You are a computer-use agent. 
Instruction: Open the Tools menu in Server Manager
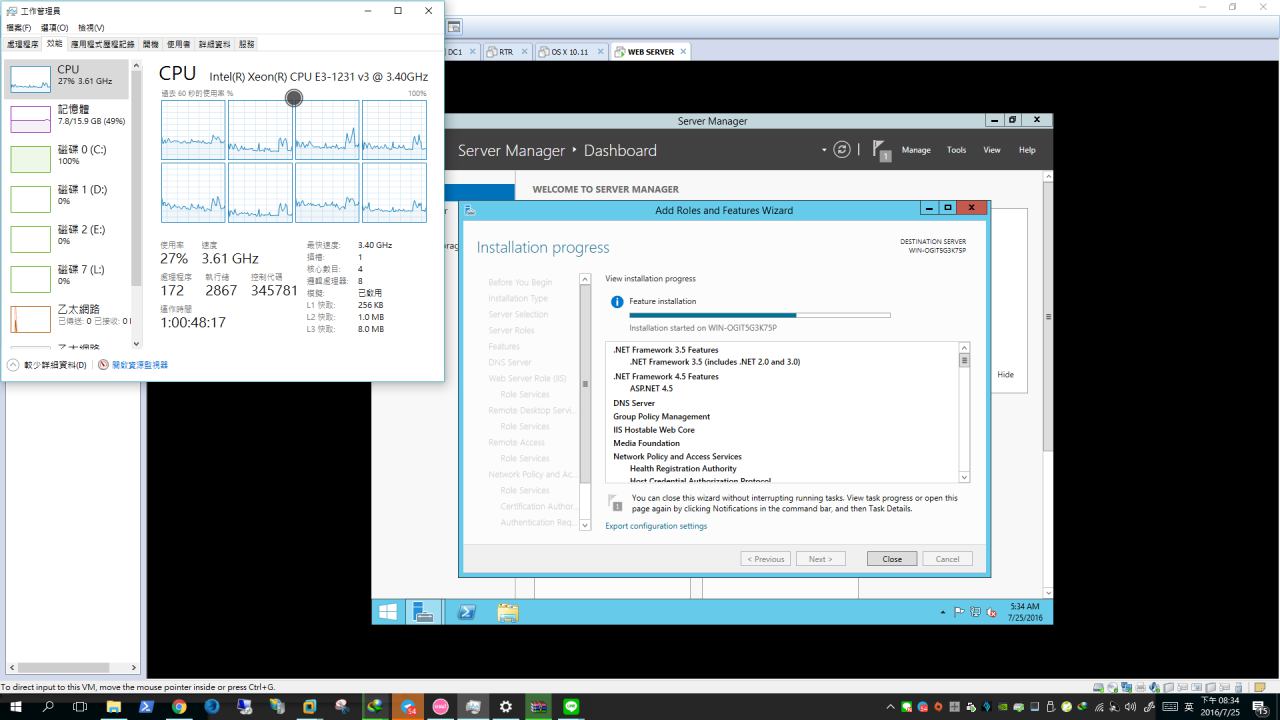[x=956, y=150]
